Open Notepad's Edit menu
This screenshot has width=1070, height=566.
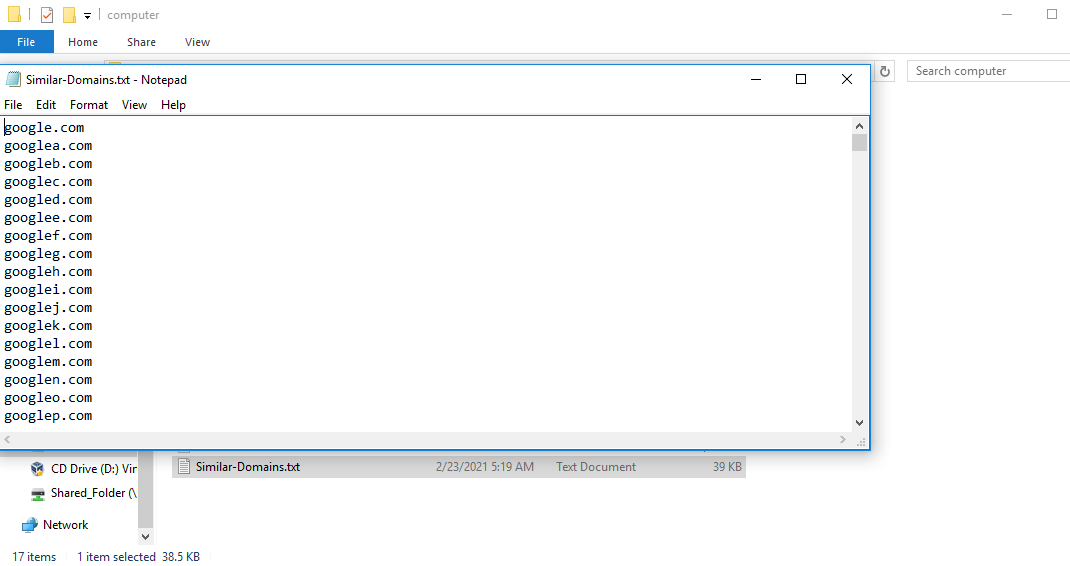tap(46, 104)
